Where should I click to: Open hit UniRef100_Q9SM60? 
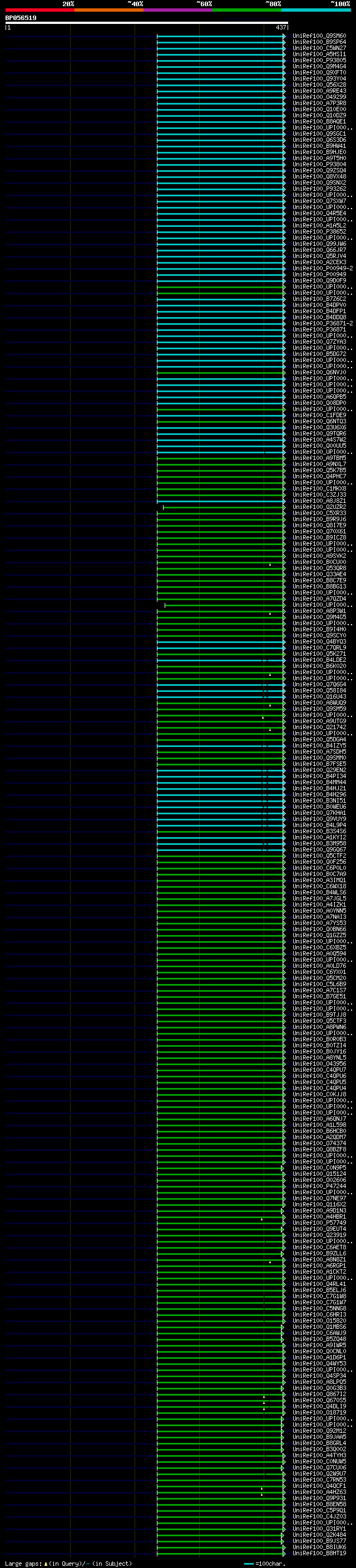(x=319, y=36)
